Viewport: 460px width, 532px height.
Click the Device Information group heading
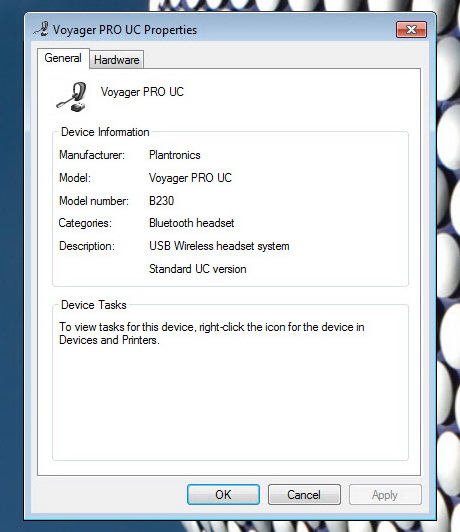[x=105, y=132]
